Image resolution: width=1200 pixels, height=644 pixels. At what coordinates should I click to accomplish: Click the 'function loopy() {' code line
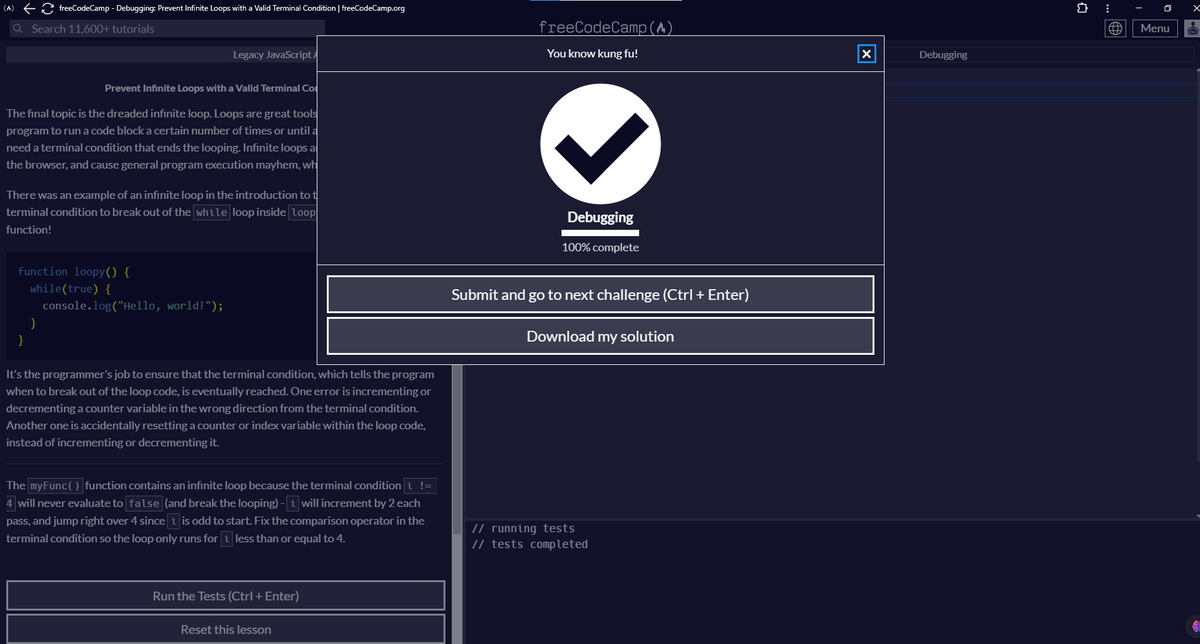click(76, 271)
